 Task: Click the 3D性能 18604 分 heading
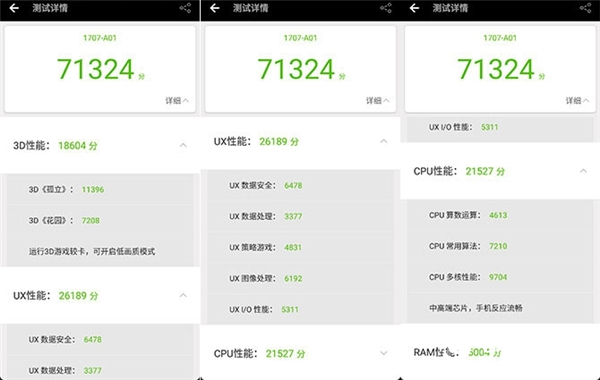[55, 145]
